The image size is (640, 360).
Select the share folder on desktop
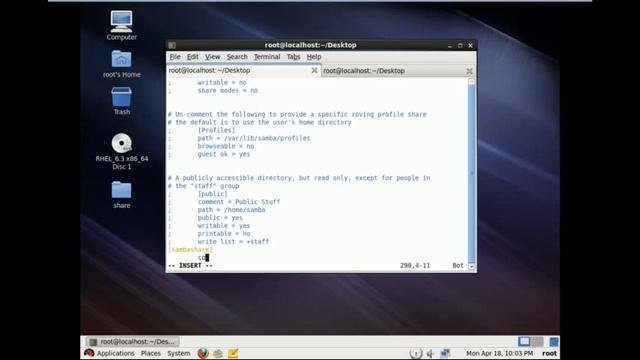tap(121, 190)
